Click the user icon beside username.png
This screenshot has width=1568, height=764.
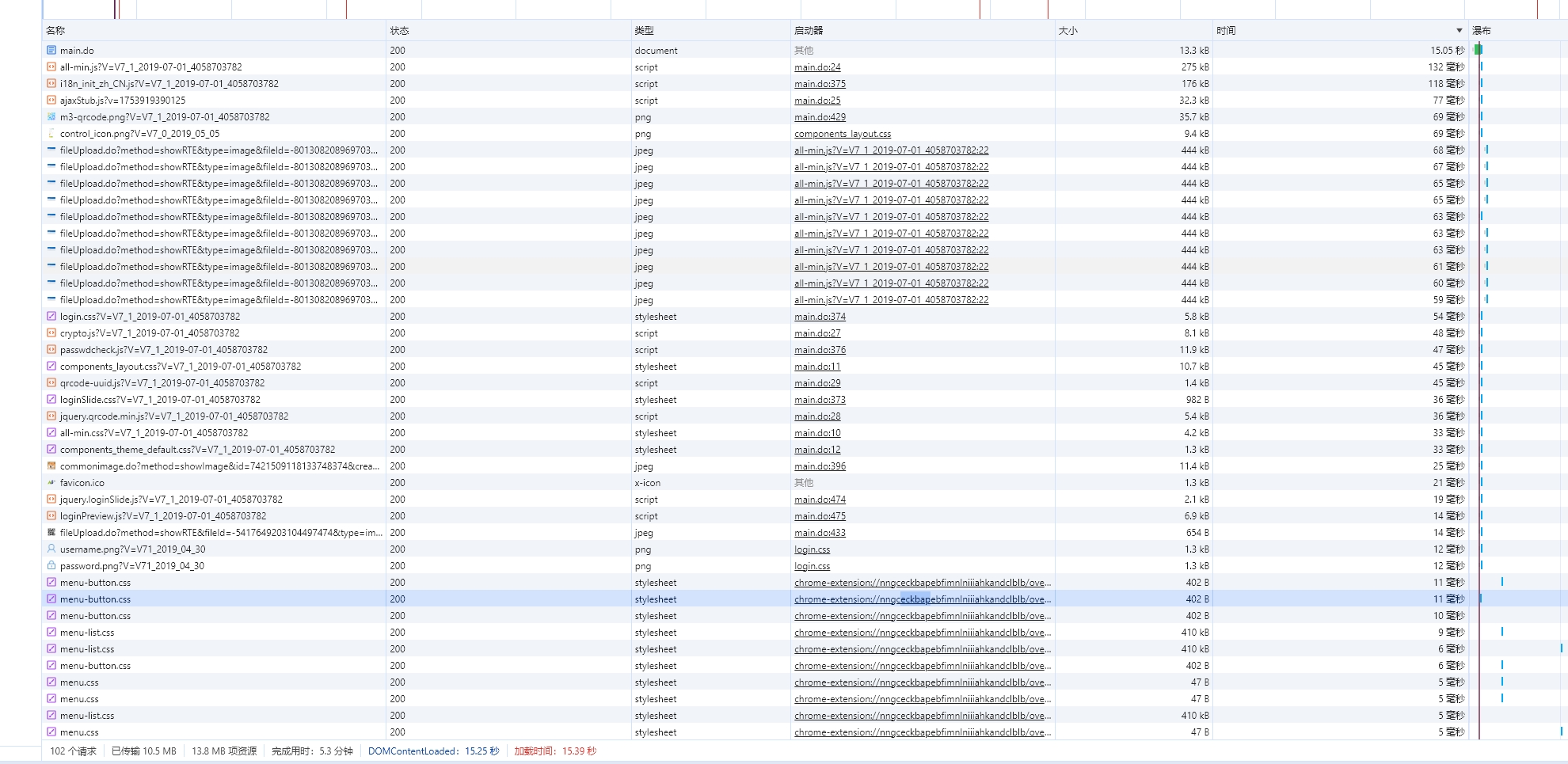coord(51,549)
